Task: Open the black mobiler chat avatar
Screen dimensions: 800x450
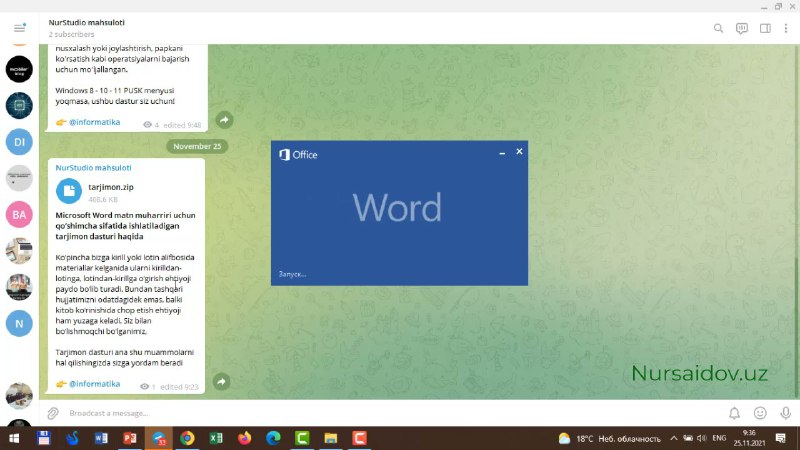Action: coord(19,69)
